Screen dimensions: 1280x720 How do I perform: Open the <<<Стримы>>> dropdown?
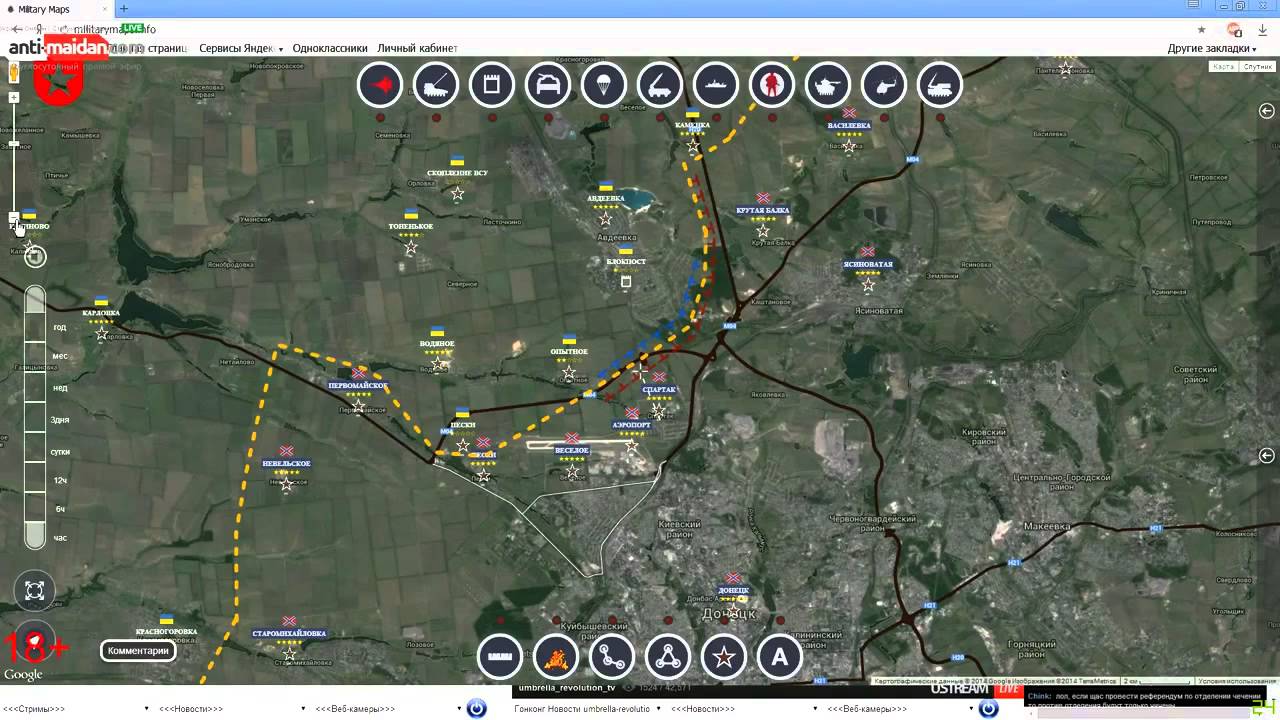[77, 709]
